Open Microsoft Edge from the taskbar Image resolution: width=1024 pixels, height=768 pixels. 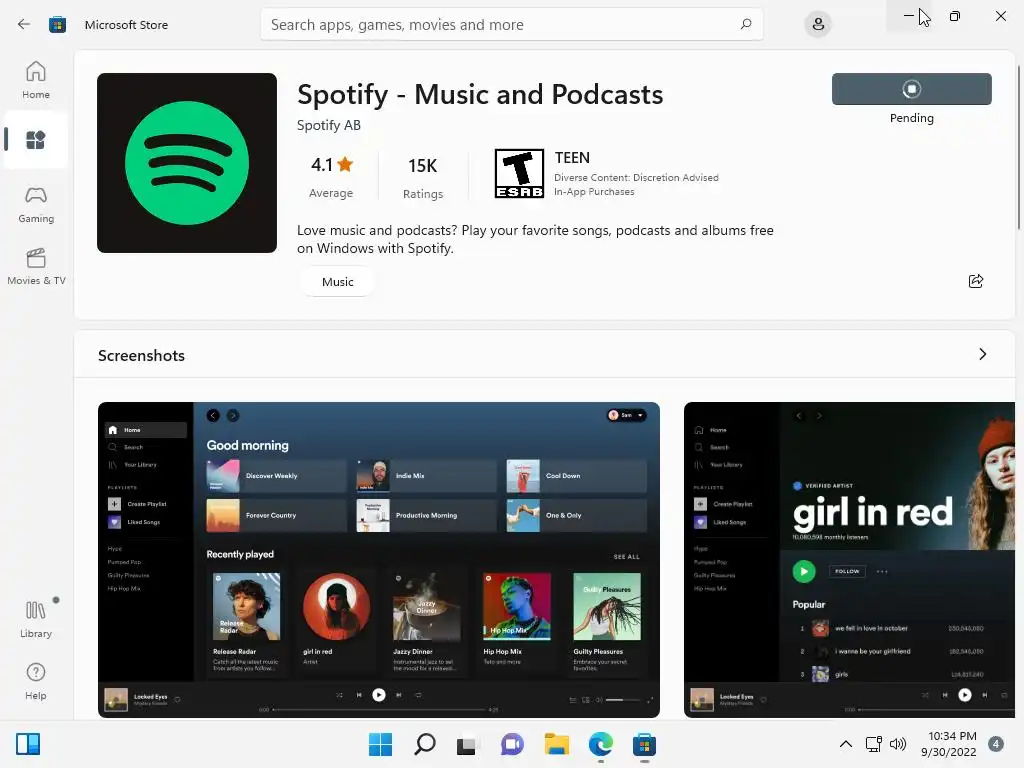[600, 744]
